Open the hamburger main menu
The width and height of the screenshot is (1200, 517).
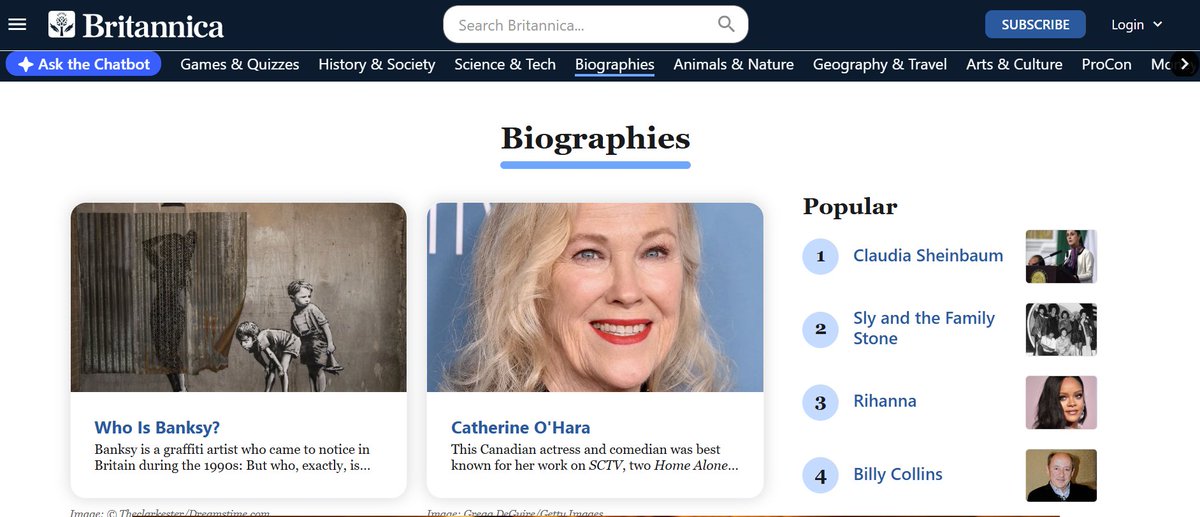[17, 24]
